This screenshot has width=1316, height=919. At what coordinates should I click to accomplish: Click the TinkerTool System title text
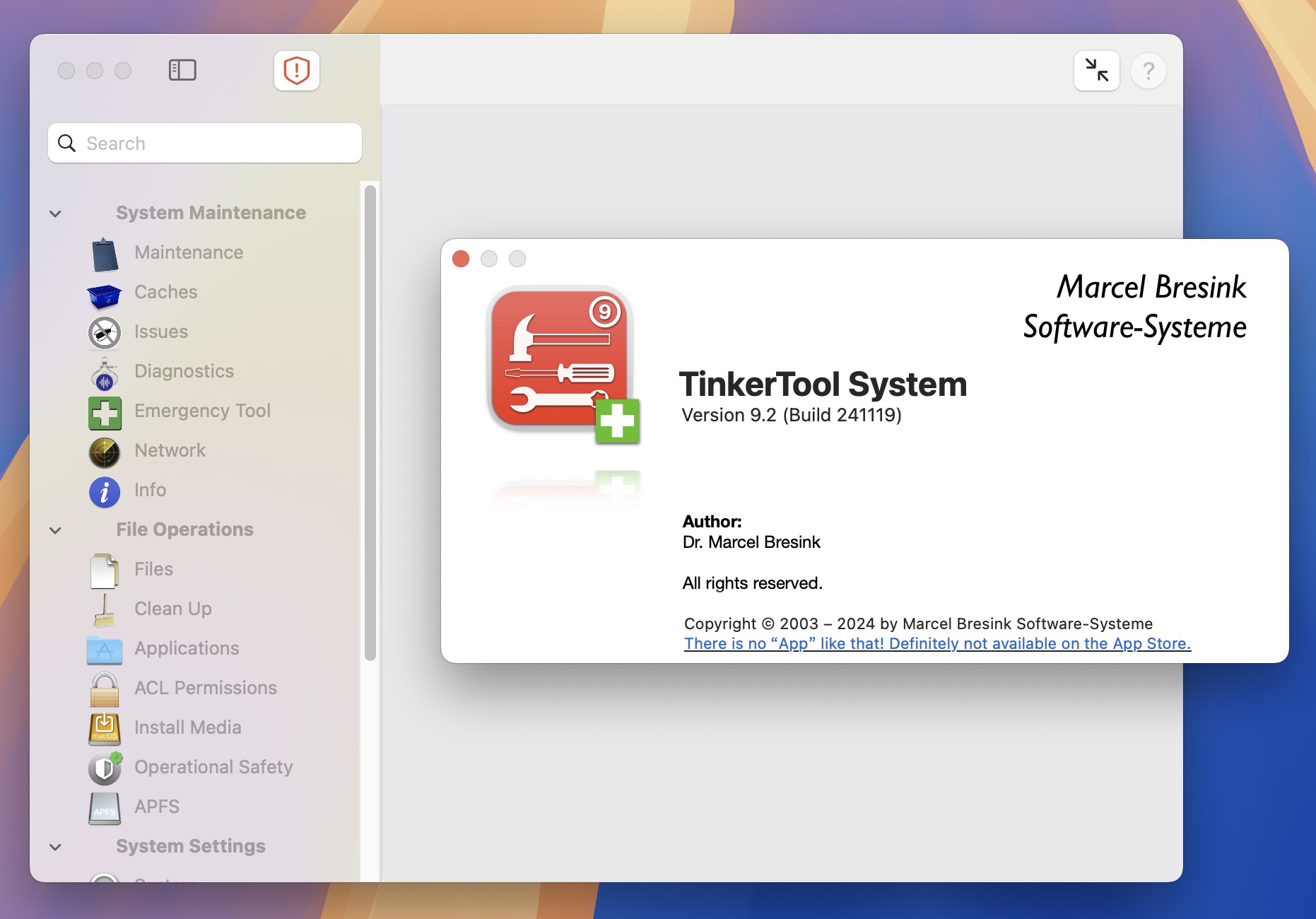coord(823,384)
